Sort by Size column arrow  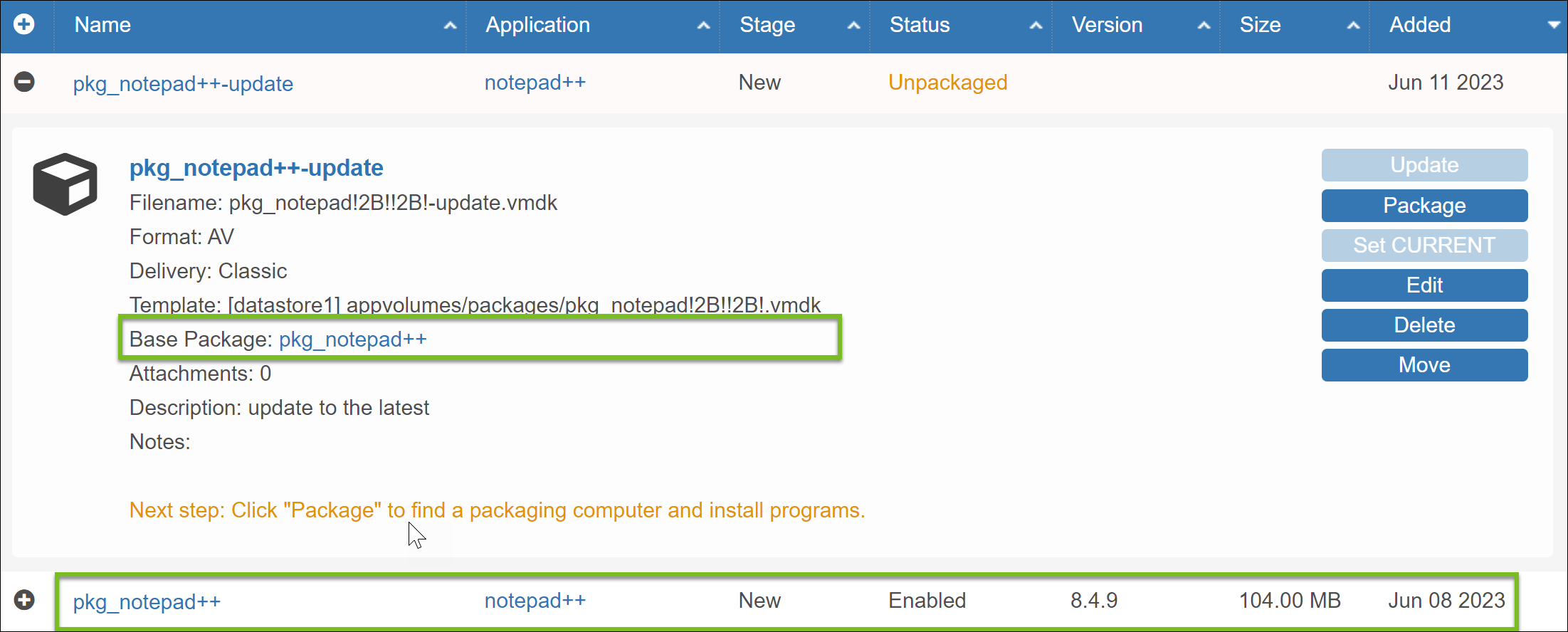(x=1353, y=26)
